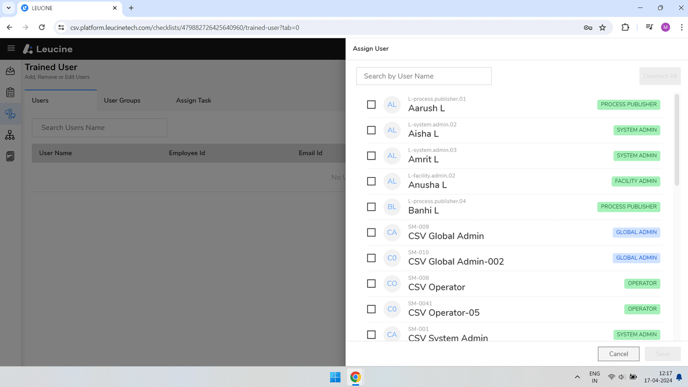The height and width of the screenshot is (387, 688).
Task: Click the User Name column header
Action: click(55, 153)
